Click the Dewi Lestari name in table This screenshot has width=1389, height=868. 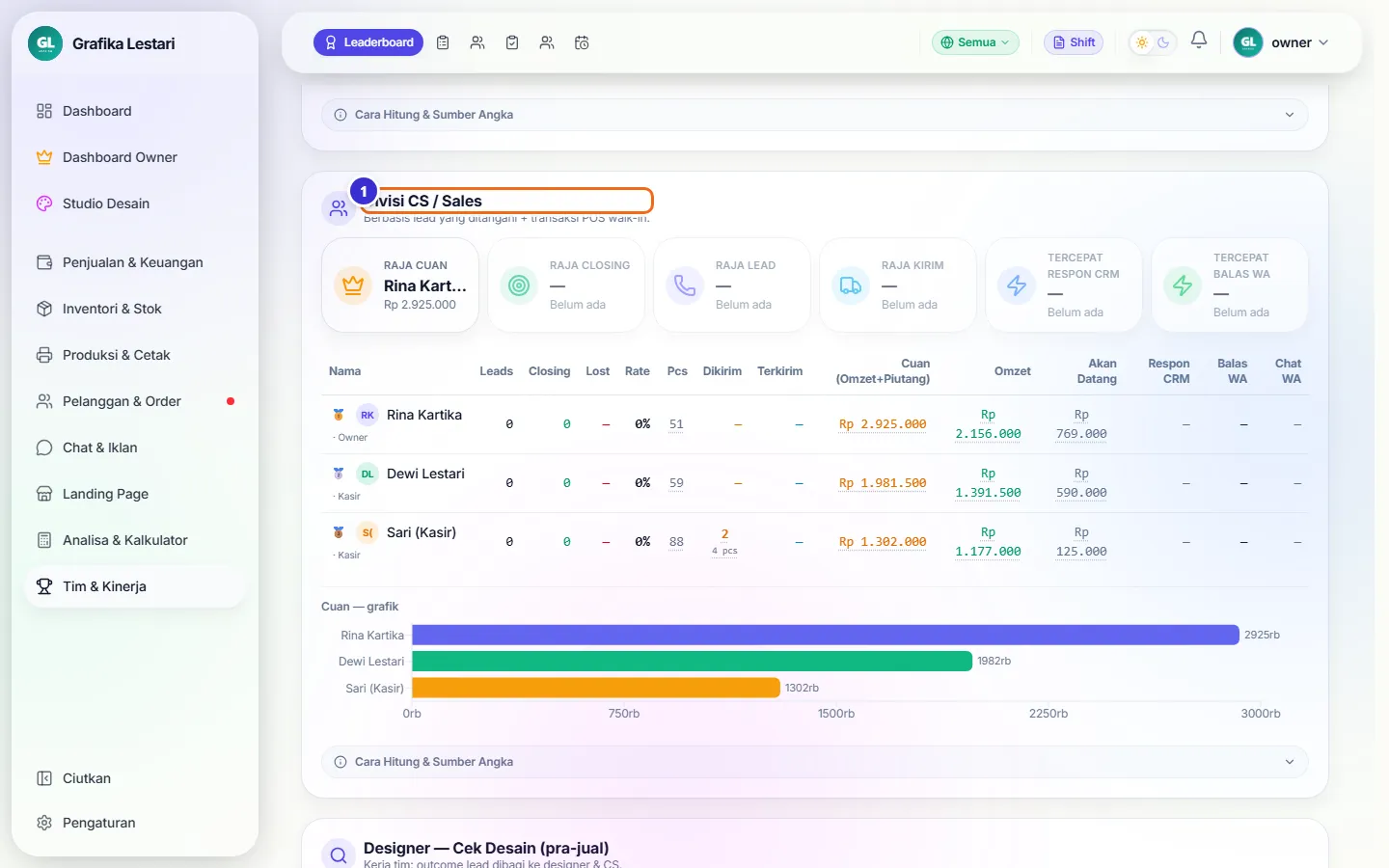425,474
